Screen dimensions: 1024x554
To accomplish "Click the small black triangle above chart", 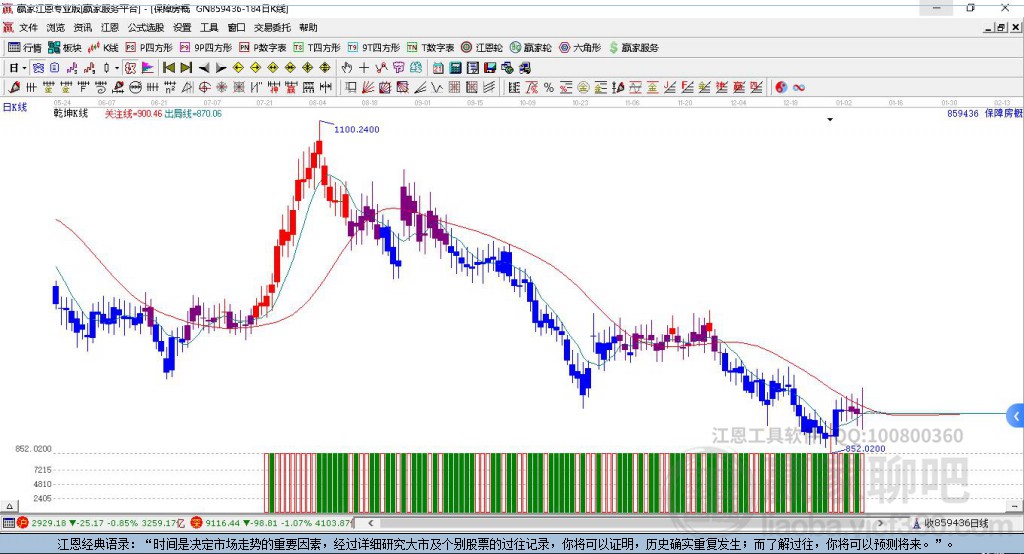I will click(830, 120).
